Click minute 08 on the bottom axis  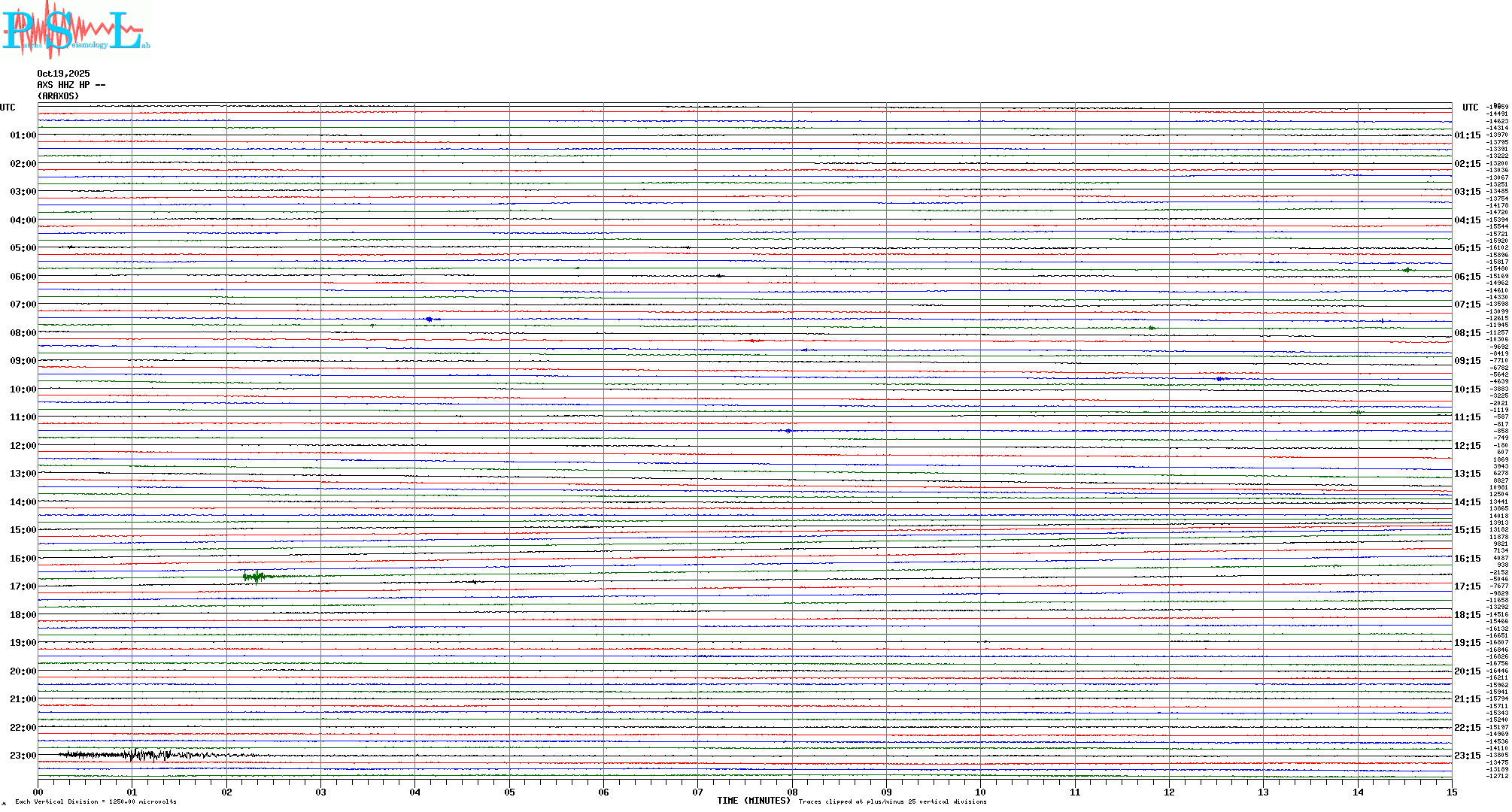(x=792, y=792)
